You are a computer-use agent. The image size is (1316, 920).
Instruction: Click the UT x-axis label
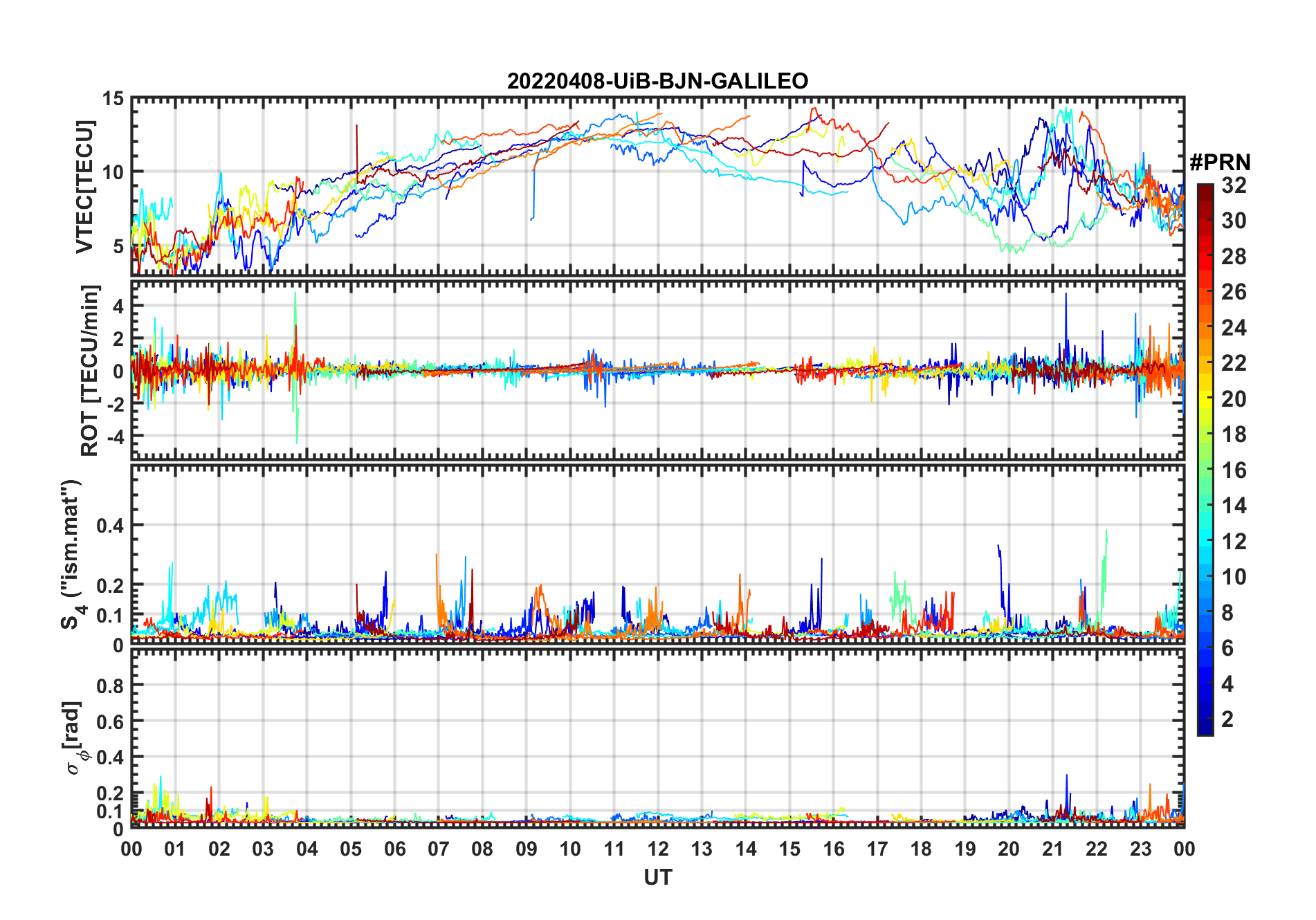coord(657,877)
